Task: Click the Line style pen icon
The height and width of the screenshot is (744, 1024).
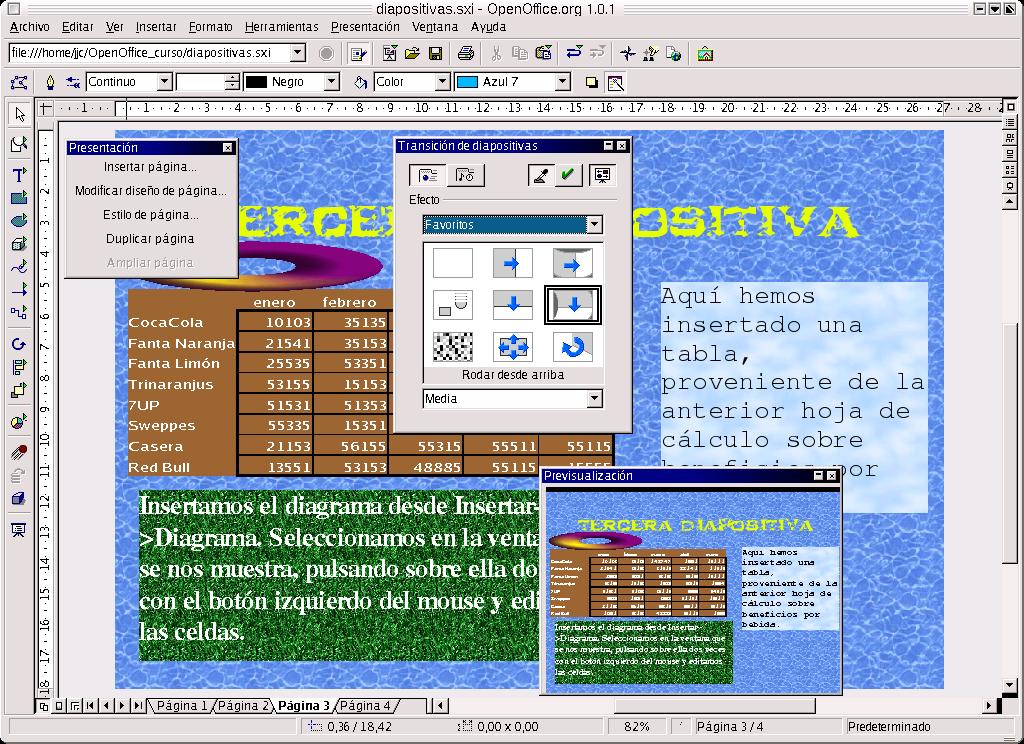Action: tap(50, 82)
